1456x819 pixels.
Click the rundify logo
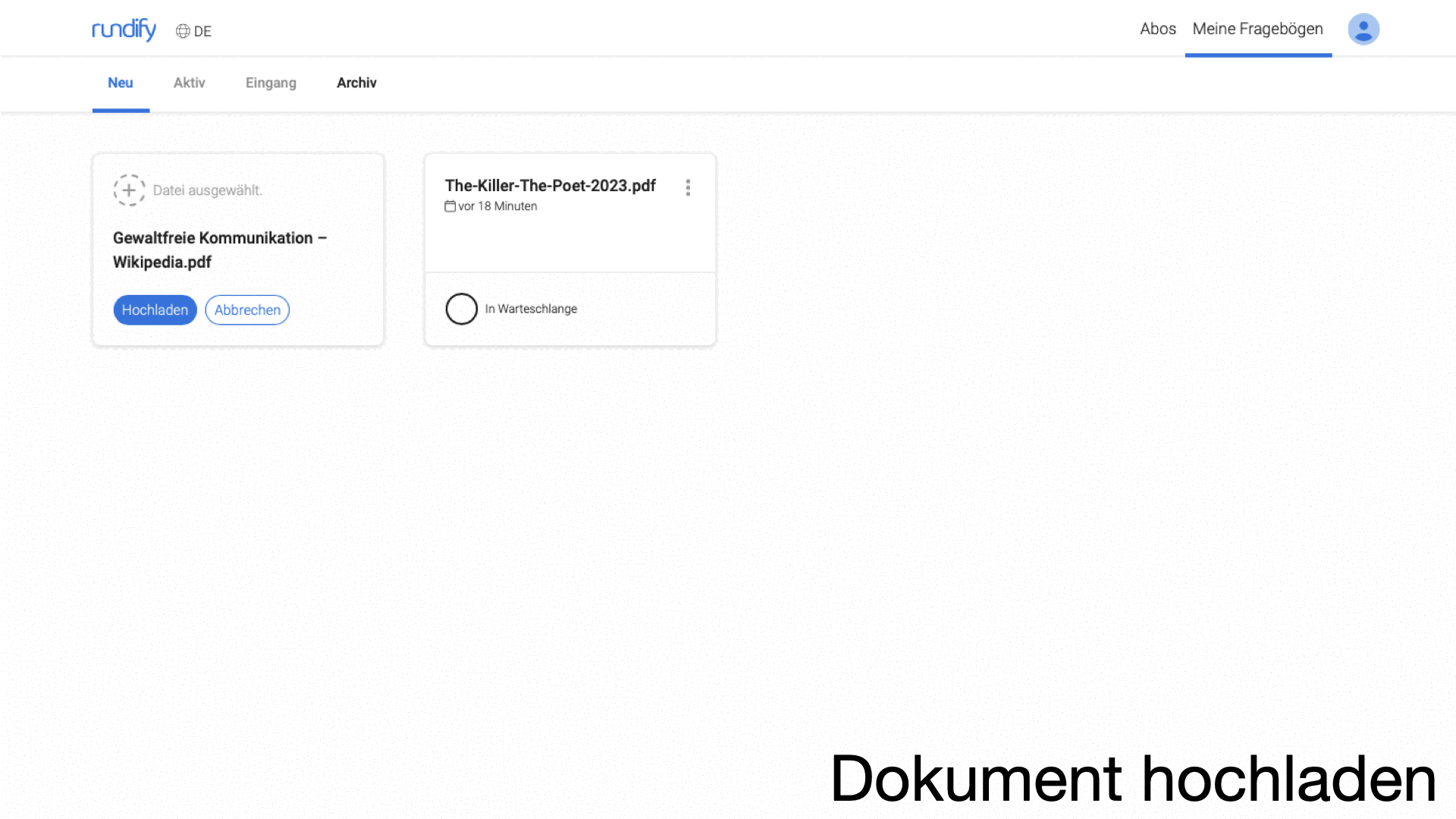click(124, 30)
